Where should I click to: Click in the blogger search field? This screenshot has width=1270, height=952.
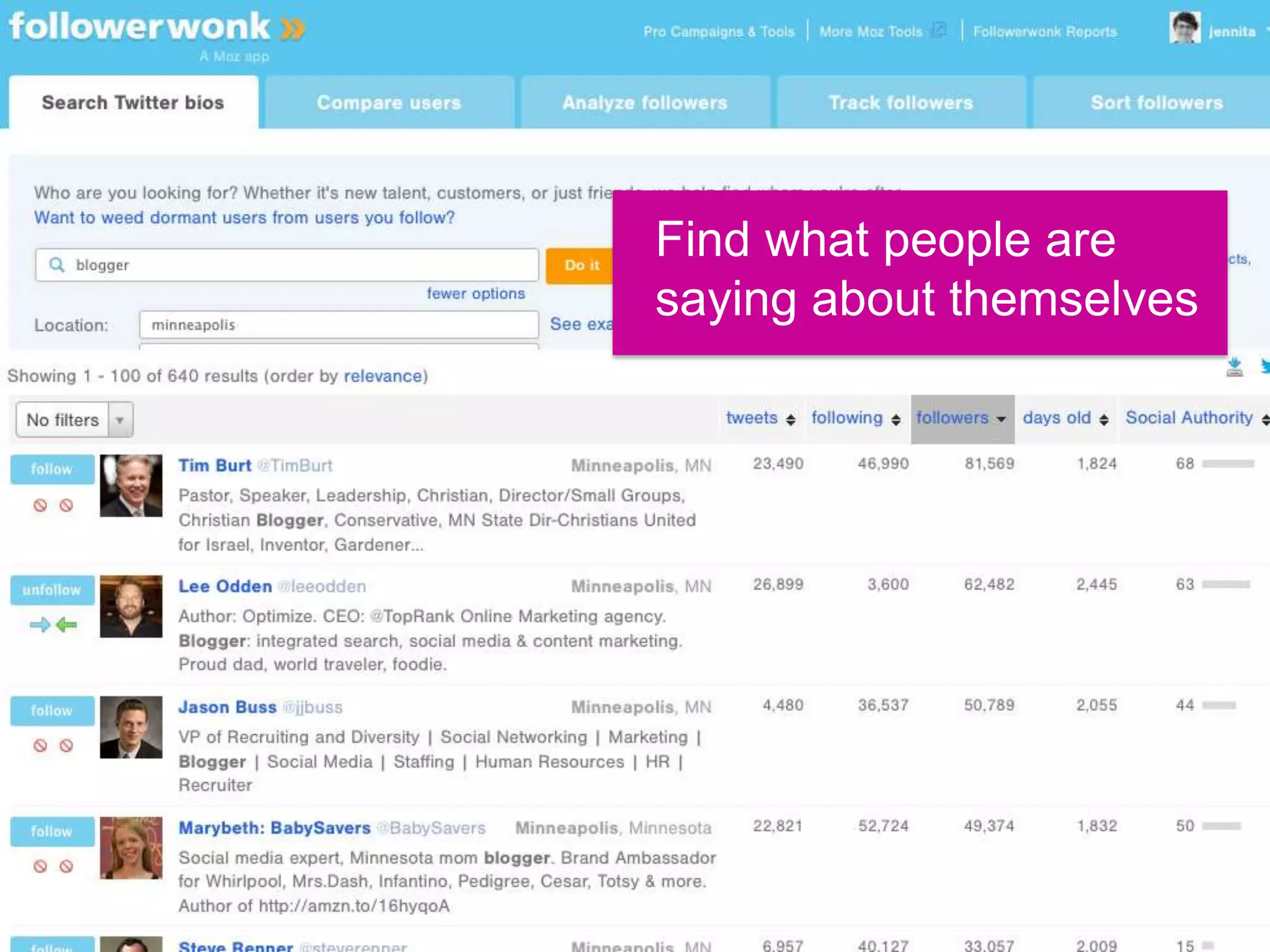[287, 265]
